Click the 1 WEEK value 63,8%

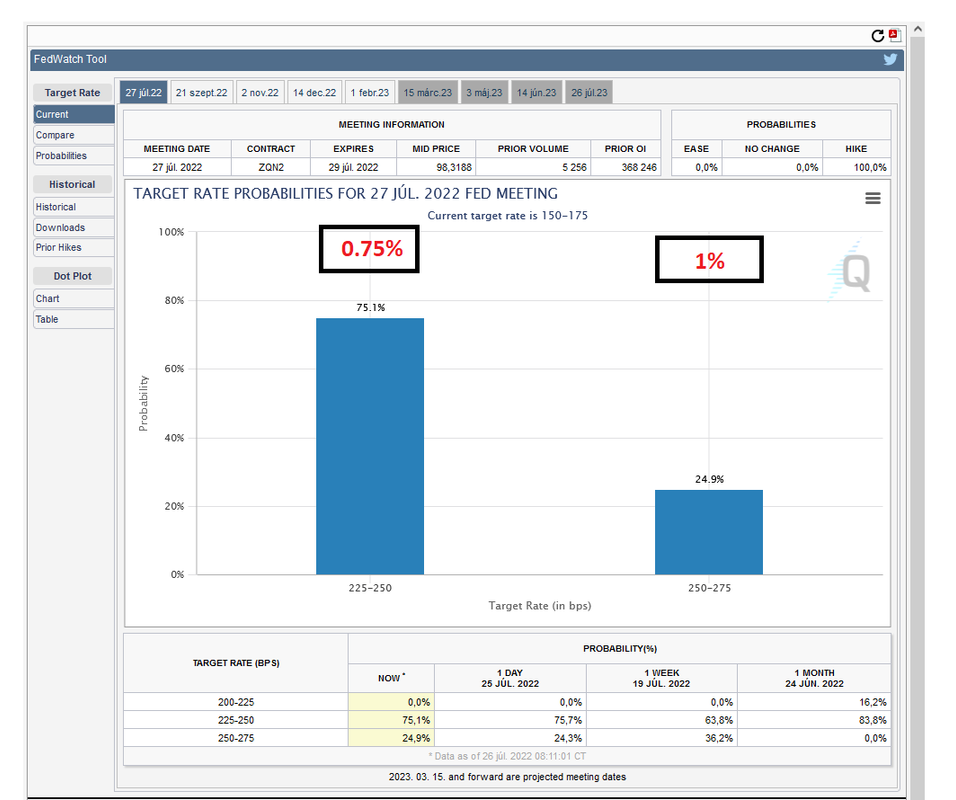coord(719,720)
